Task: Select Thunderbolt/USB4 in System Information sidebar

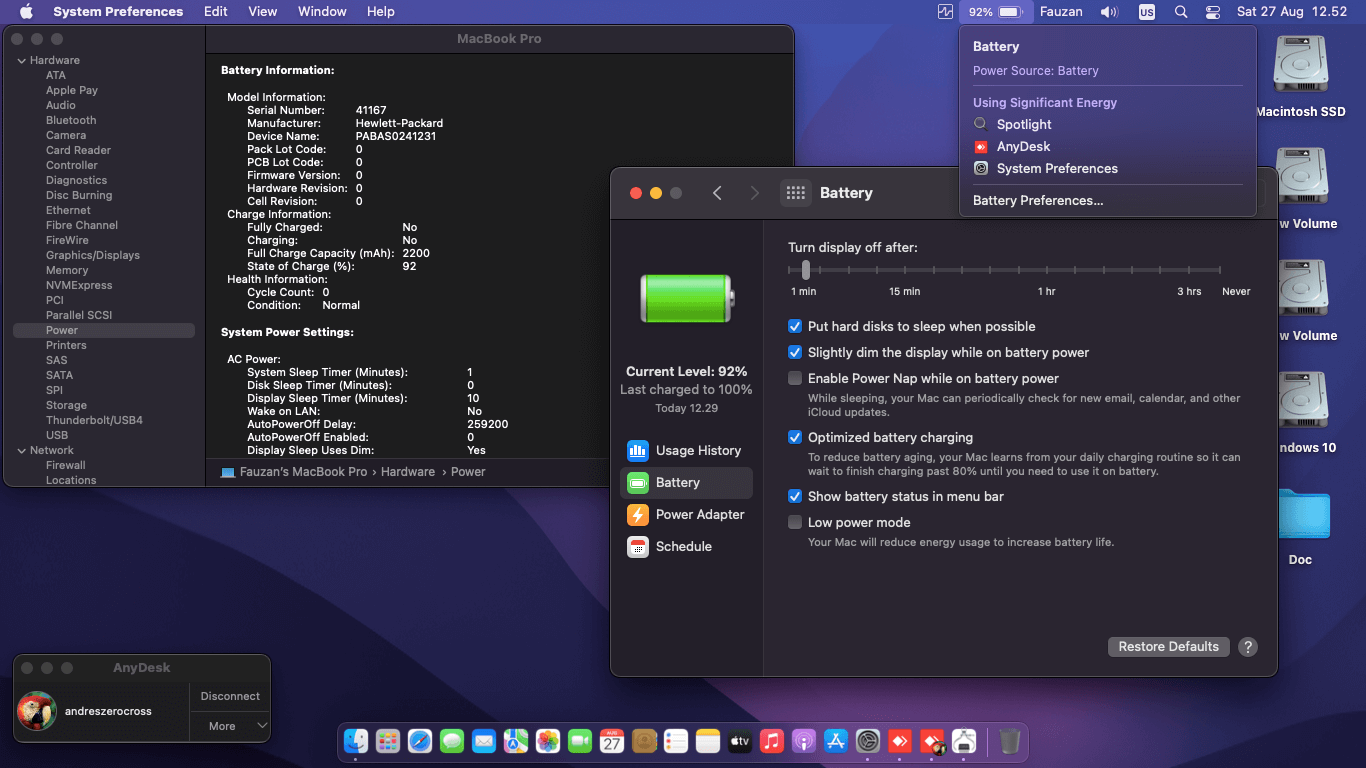Action: pyautogui.click(x=94, y=420)
